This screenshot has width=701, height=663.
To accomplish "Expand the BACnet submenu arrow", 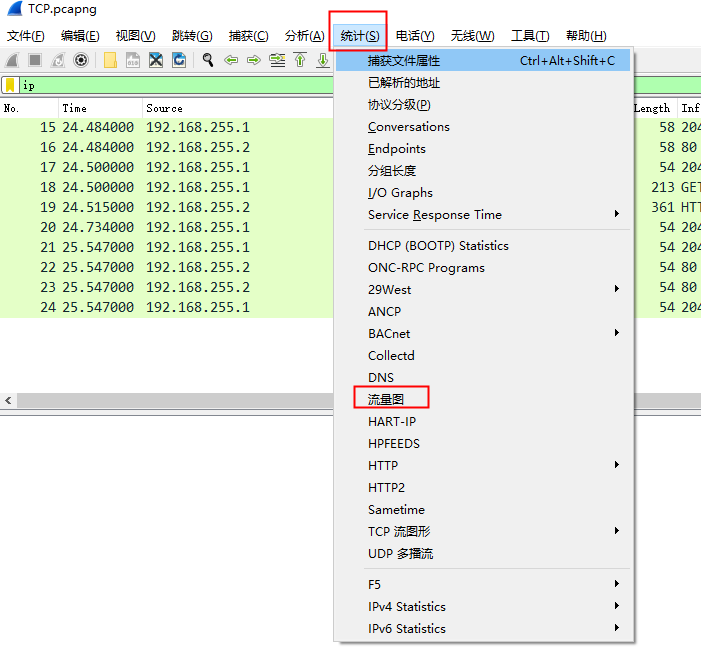I will 617,333.
